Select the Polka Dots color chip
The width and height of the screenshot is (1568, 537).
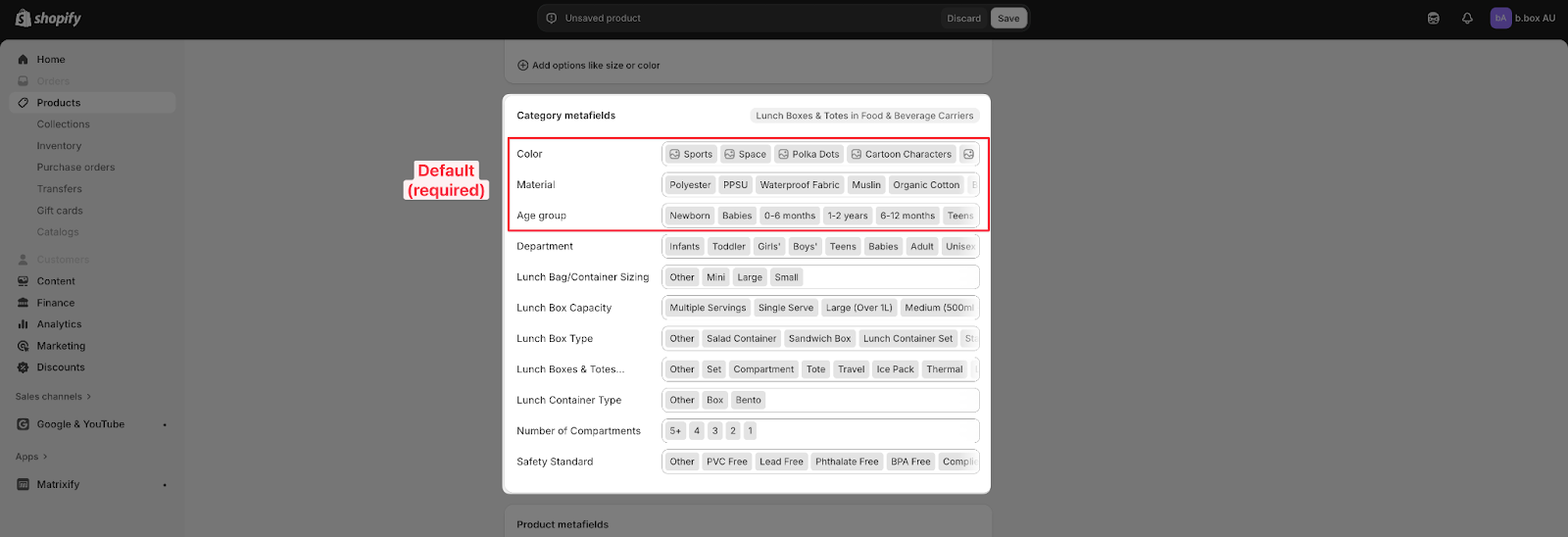(808, 154)
